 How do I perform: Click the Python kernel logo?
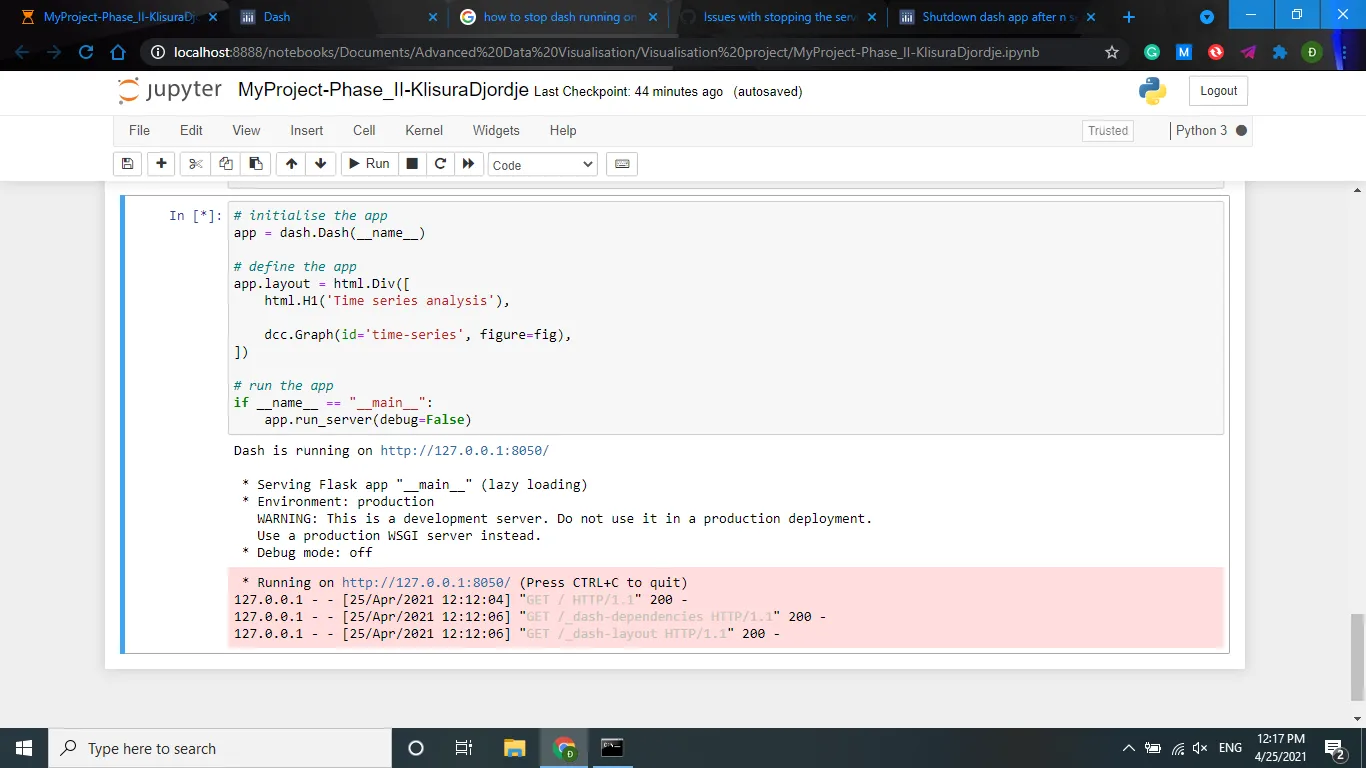pos(1153,91)
